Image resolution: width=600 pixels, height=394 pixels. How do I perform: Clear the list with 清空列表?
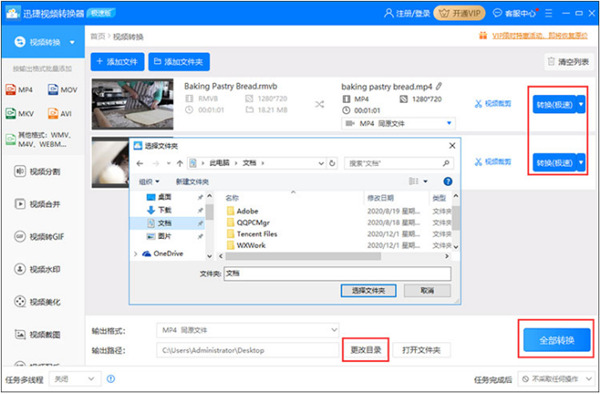click(x=569, y=62)
